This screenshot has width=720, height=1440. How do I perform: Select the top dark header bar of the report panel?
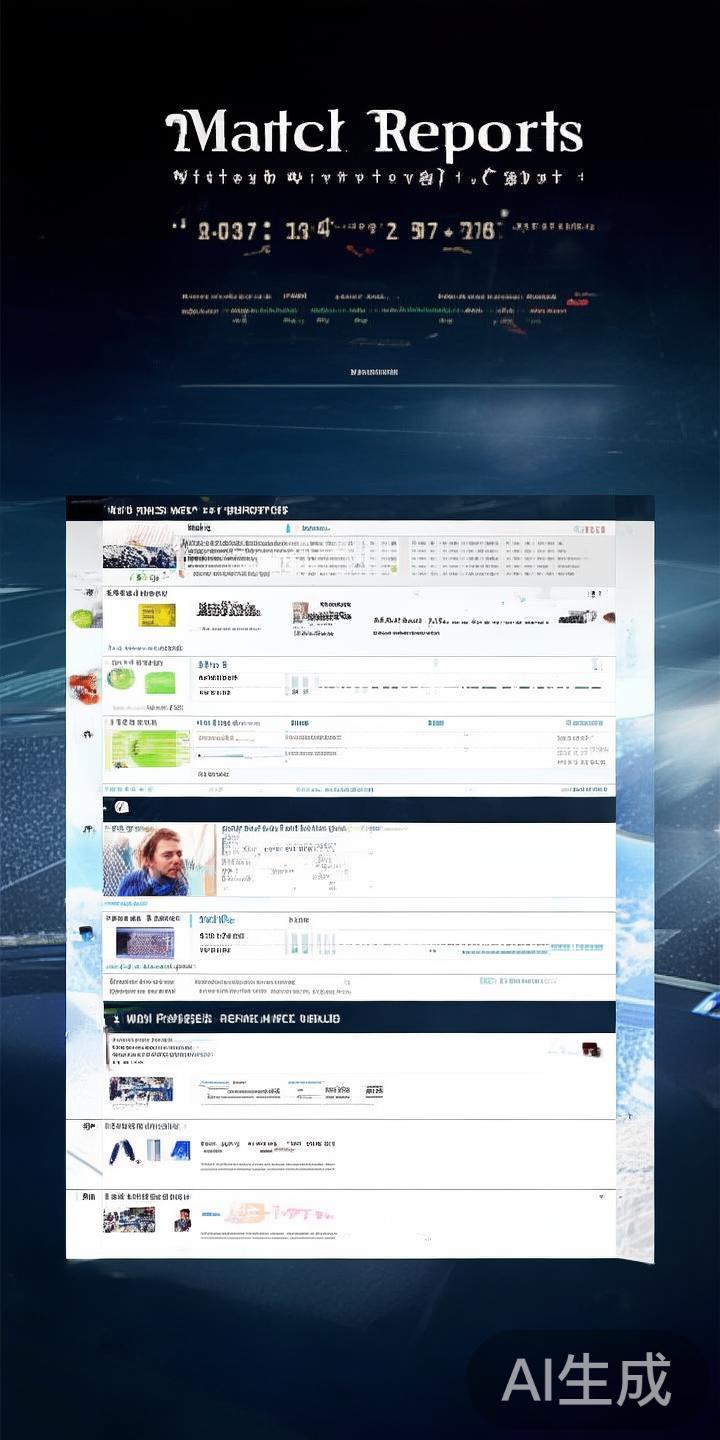point(360,509)
